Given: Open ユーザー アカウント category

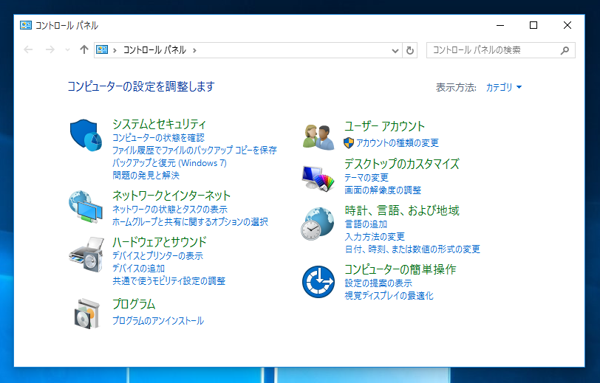Looking at the screenshot, I should pos(385,126).
